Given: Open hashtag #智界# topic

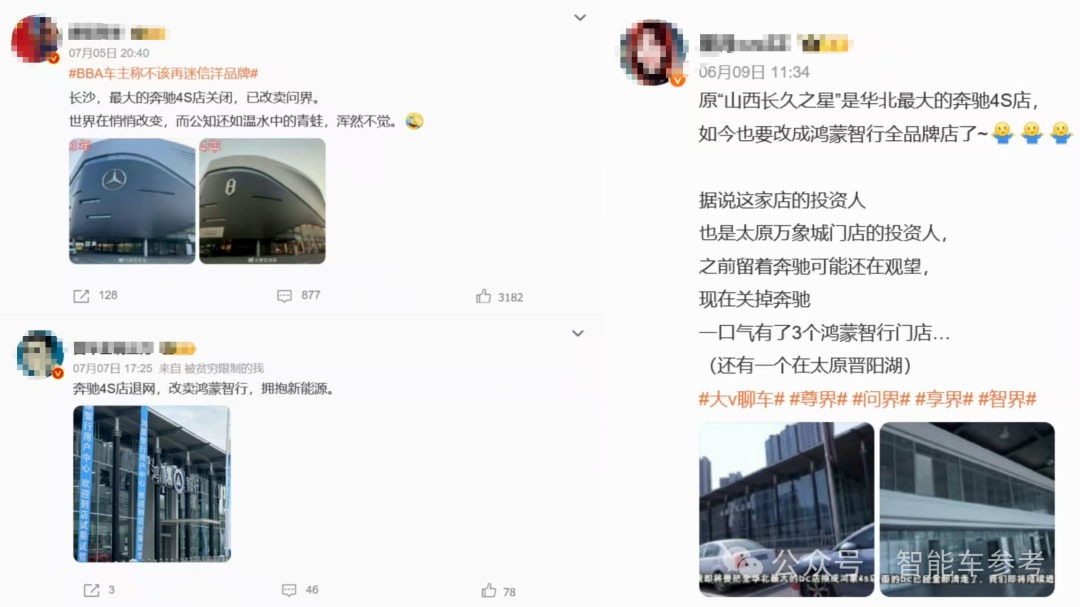Looking at the screenshot, I should pyautogui.click(x=1007, y=399).
